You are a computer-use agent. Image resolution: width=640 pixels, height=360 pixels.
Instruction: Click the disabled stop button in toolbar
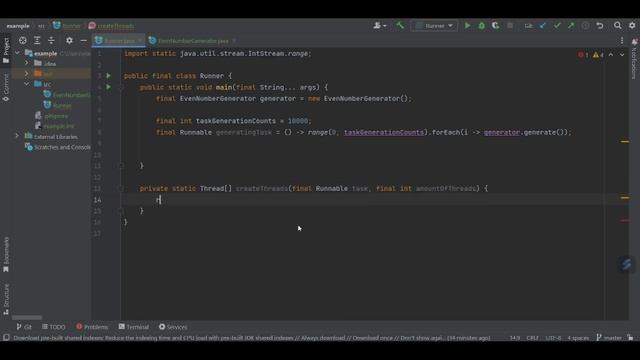coord(510,26)
